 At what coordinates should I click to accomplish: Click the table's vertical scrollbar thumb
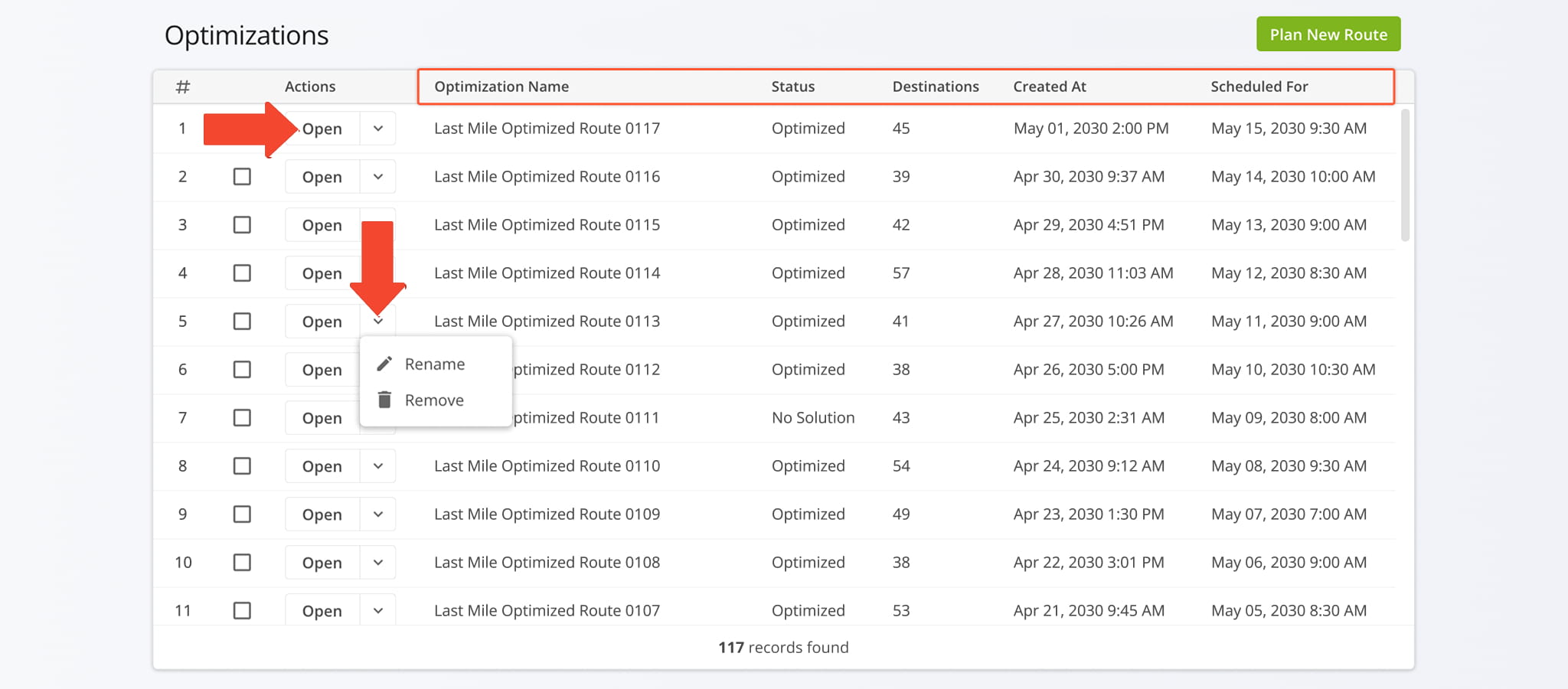tap(1404, 176)
